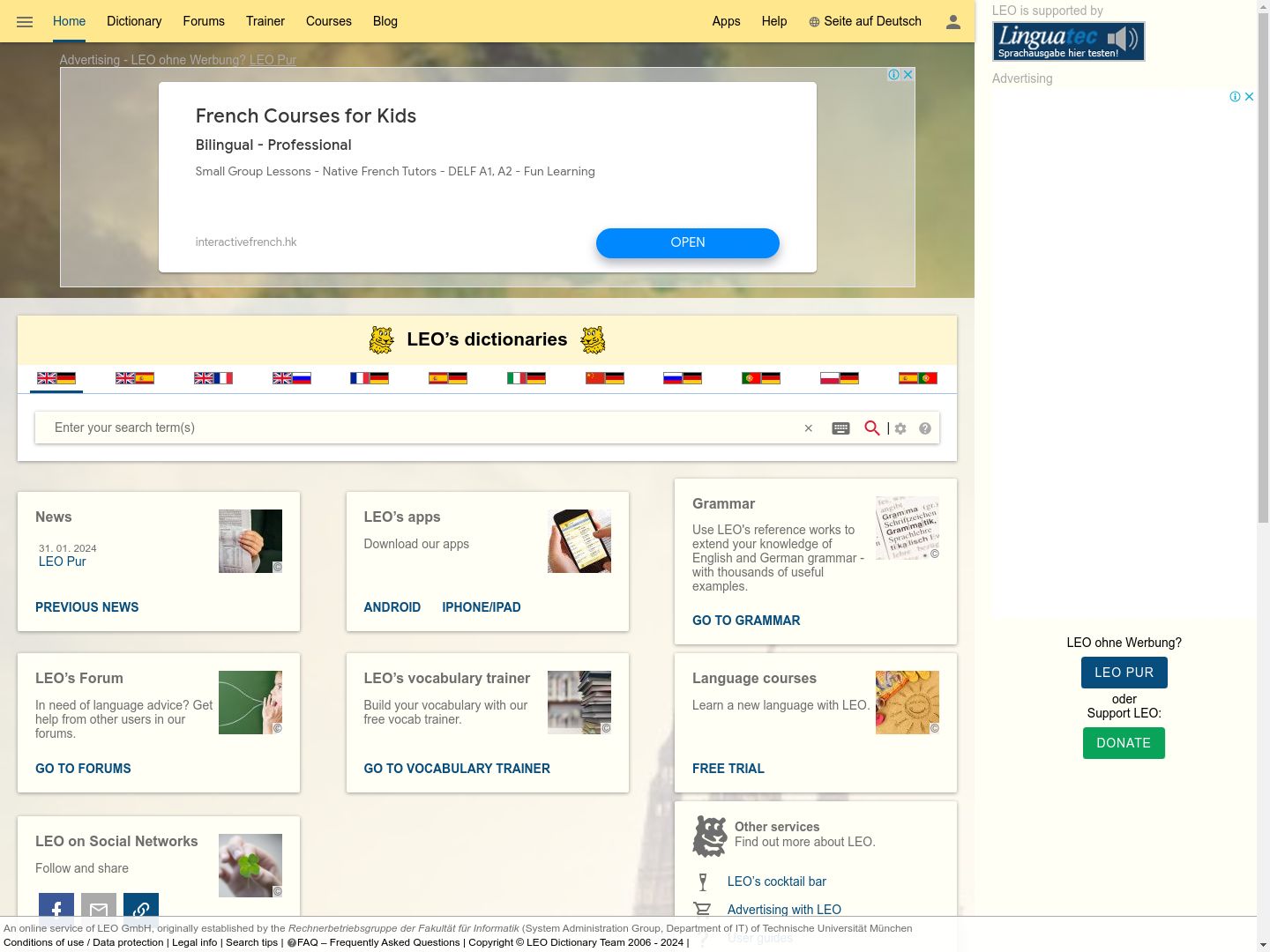Choose the Spanish-Portuguese dictionary flags
1270x952 pixels.
pos(918,378)
